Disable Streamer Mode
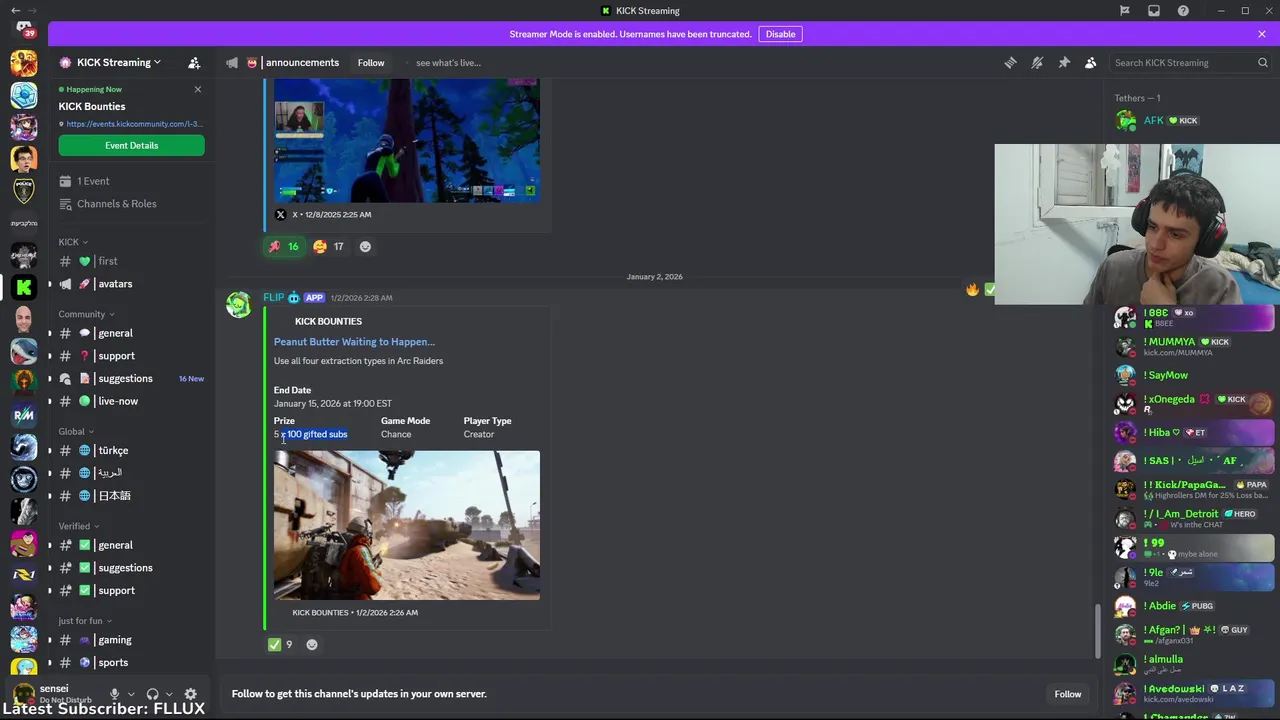 point(780,34)
